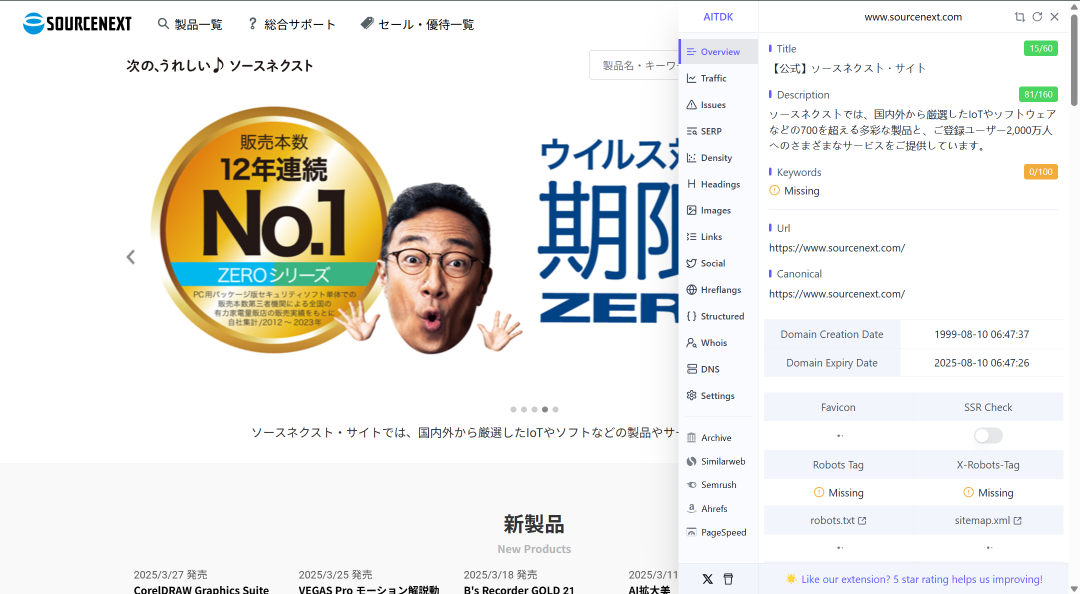1080x594 pixels.
Task: Click the Keywords Missing warning
Action: (x=794, y=191)
